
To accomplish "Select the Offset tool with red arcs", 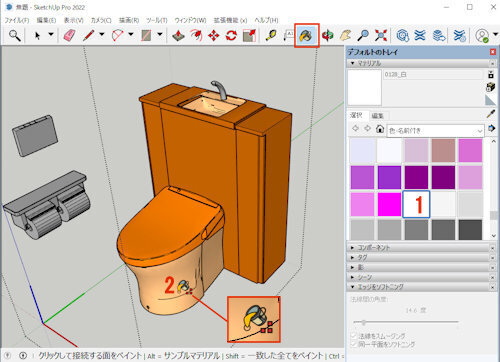I will pos(196,35).
